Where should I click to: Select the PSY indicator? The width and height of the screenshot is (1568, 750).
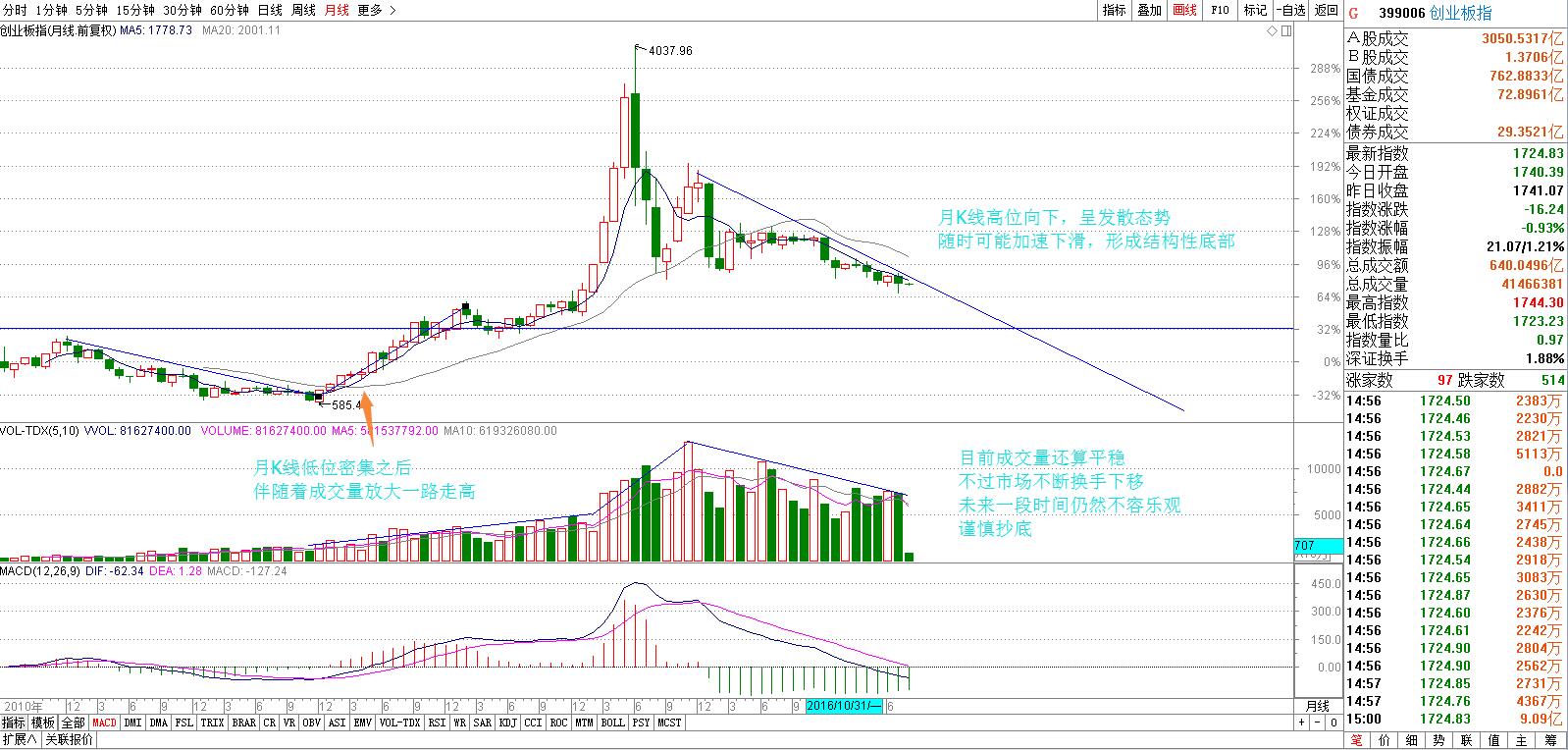pos(642,723)
